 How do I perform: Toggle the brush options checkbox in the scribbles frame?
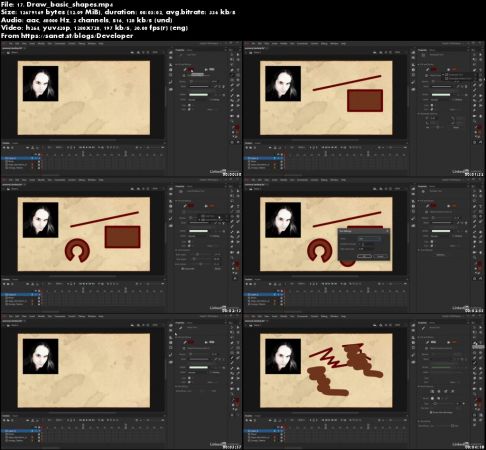click(431, 412)
